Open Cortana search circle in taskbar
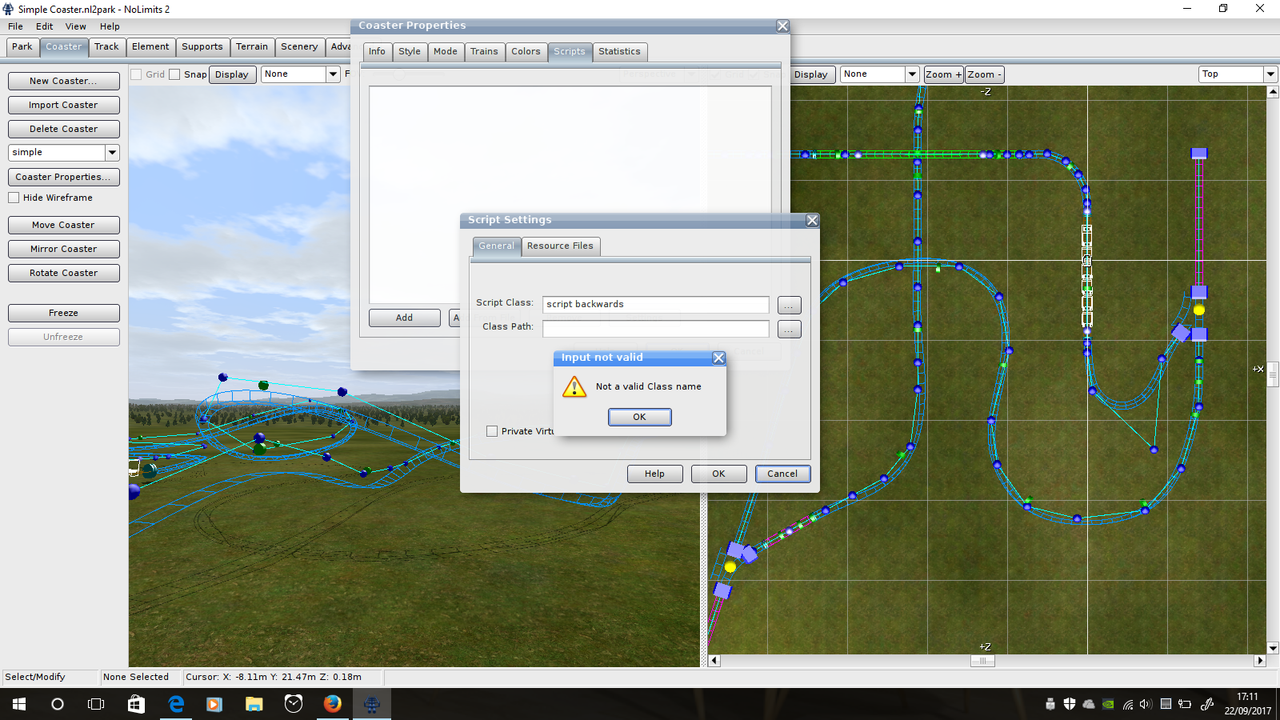This screenshot has height=720, width=1280. 57,704
